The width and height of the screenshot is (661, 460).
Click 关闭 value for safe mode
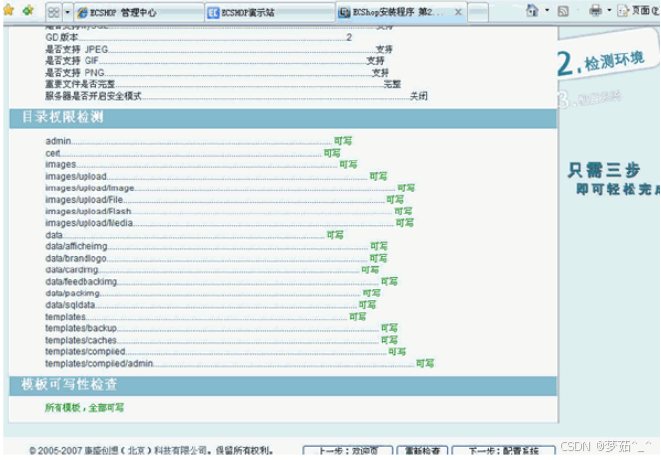coord(419,96)
